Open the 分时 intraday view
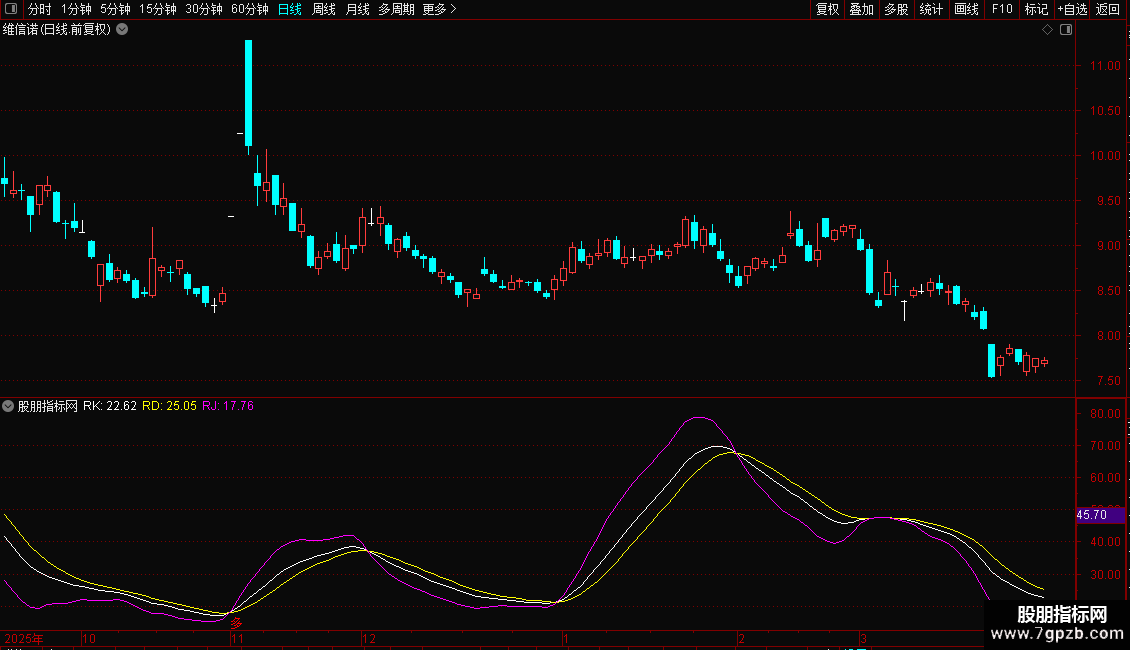 tap(40, 9)
